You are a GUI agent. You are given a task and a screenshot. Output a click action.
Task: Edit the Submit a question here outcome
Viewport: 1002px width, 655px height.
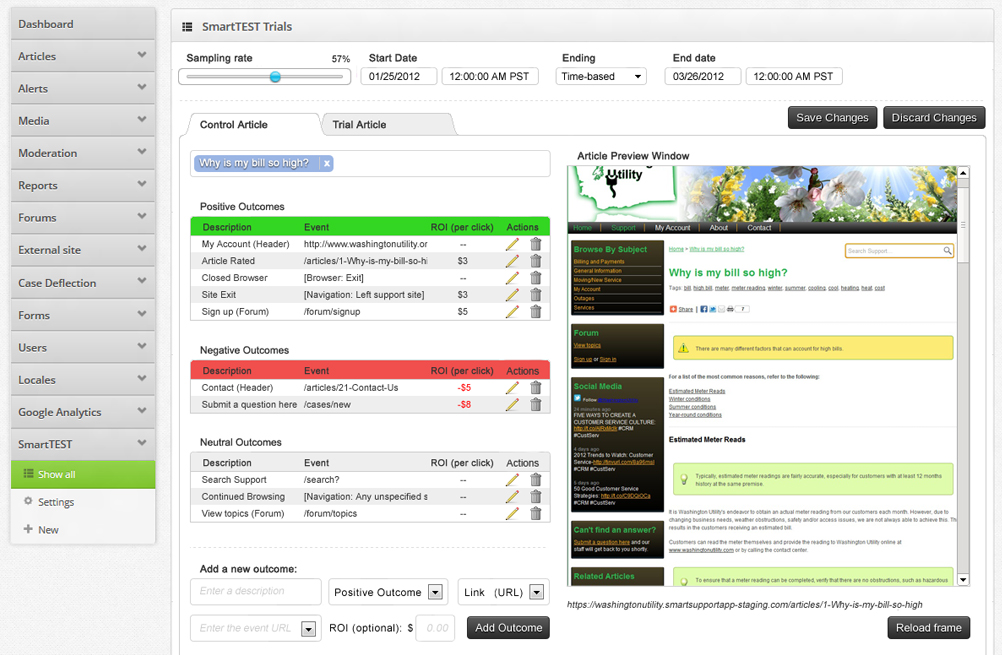click(x=512, y=404)
